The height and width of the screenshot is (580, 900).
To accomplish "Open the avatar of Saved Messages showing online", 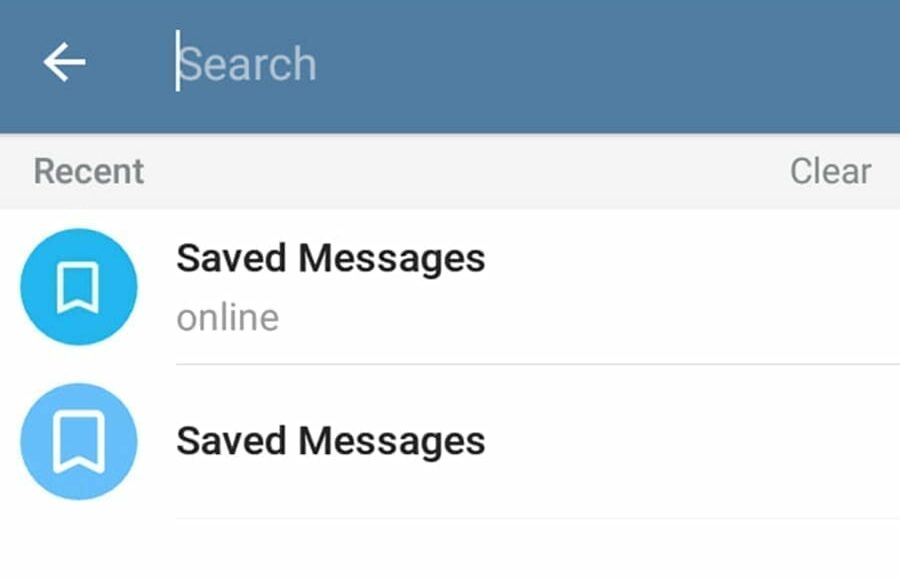I will pos(79,287).
